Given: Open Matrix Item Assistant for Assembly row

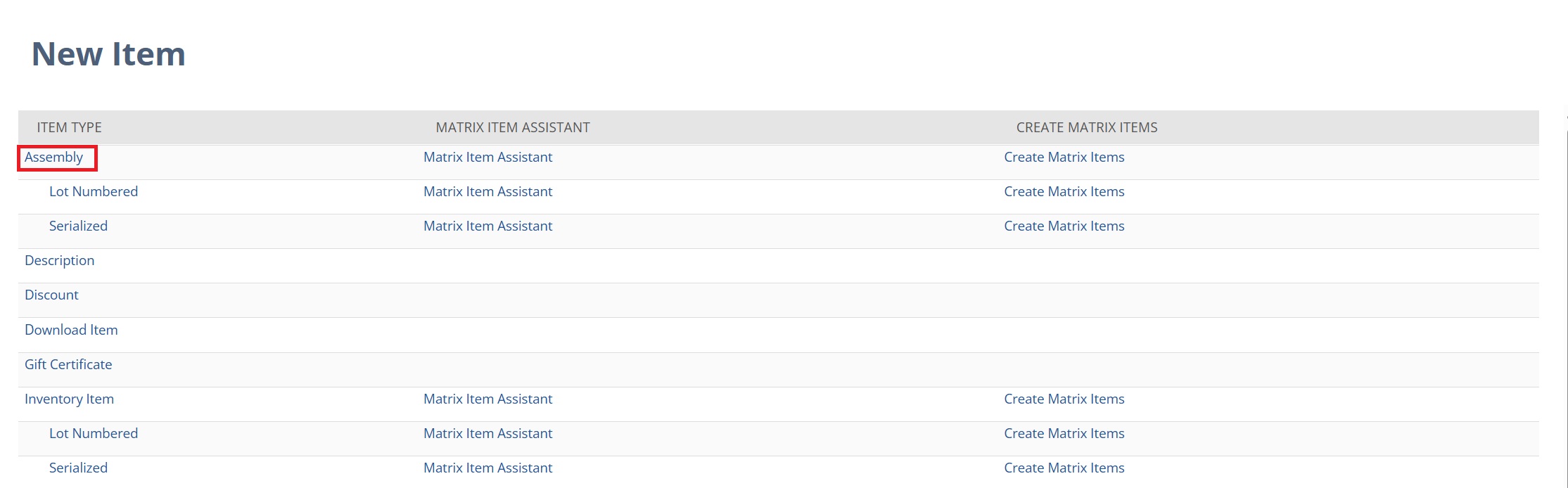Looking at the screenshot, I should tap(487, 158).
